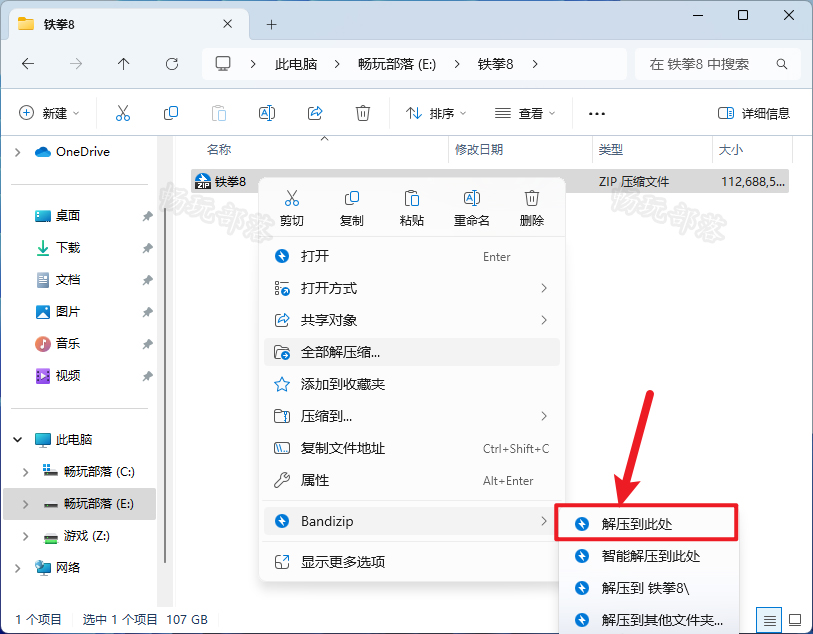Image resolution: width=813 pixels, height=634 pixels.
Task: Go back with the left arrow
Action: tap(28, 64)
